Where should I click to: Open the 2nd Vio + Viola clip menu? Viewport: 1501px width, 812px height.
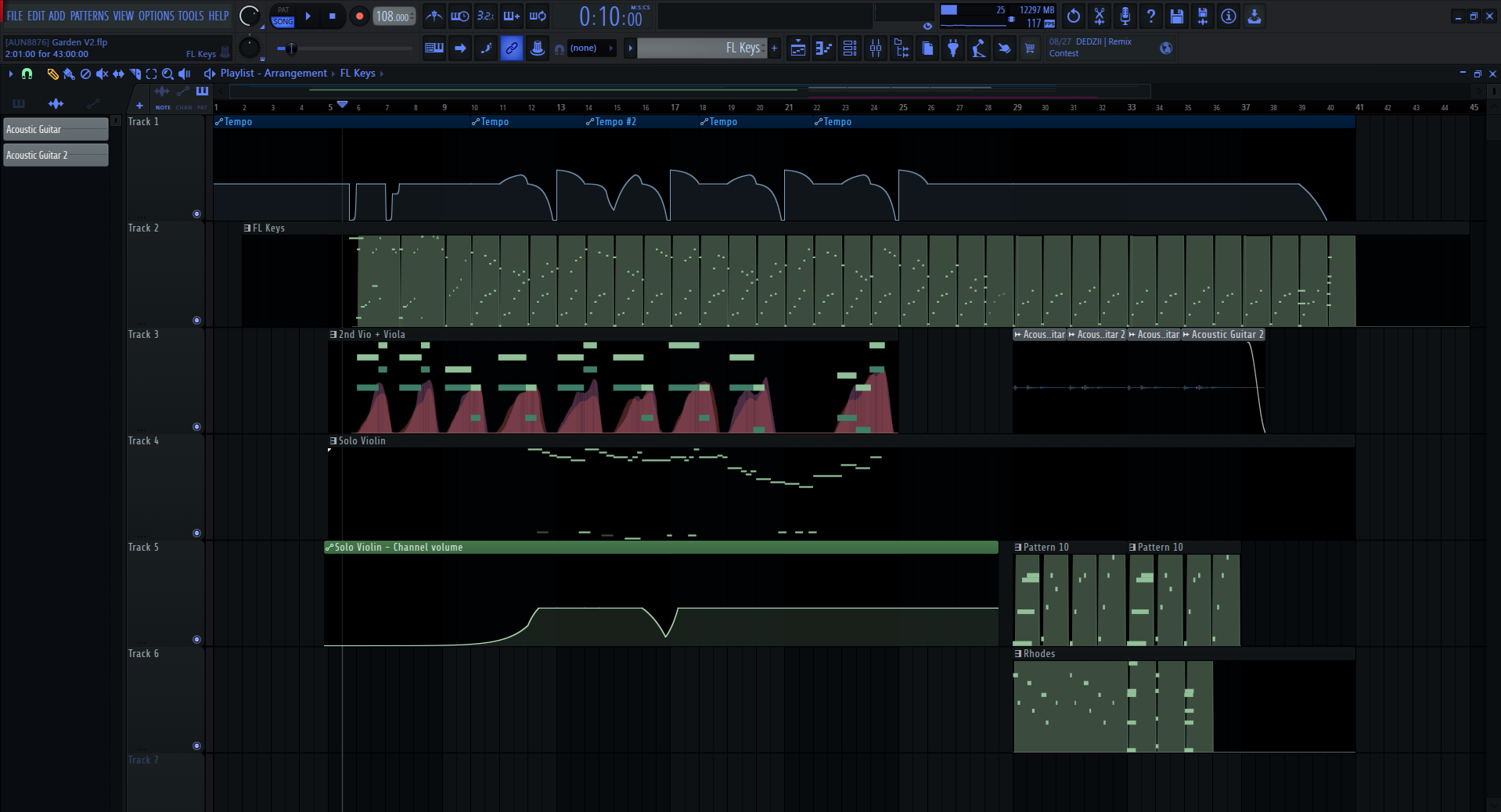(333, 335)
